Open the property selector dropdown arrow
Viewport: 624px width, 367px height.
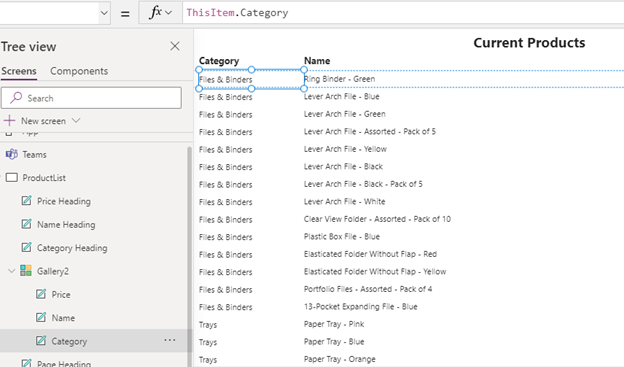104,13
